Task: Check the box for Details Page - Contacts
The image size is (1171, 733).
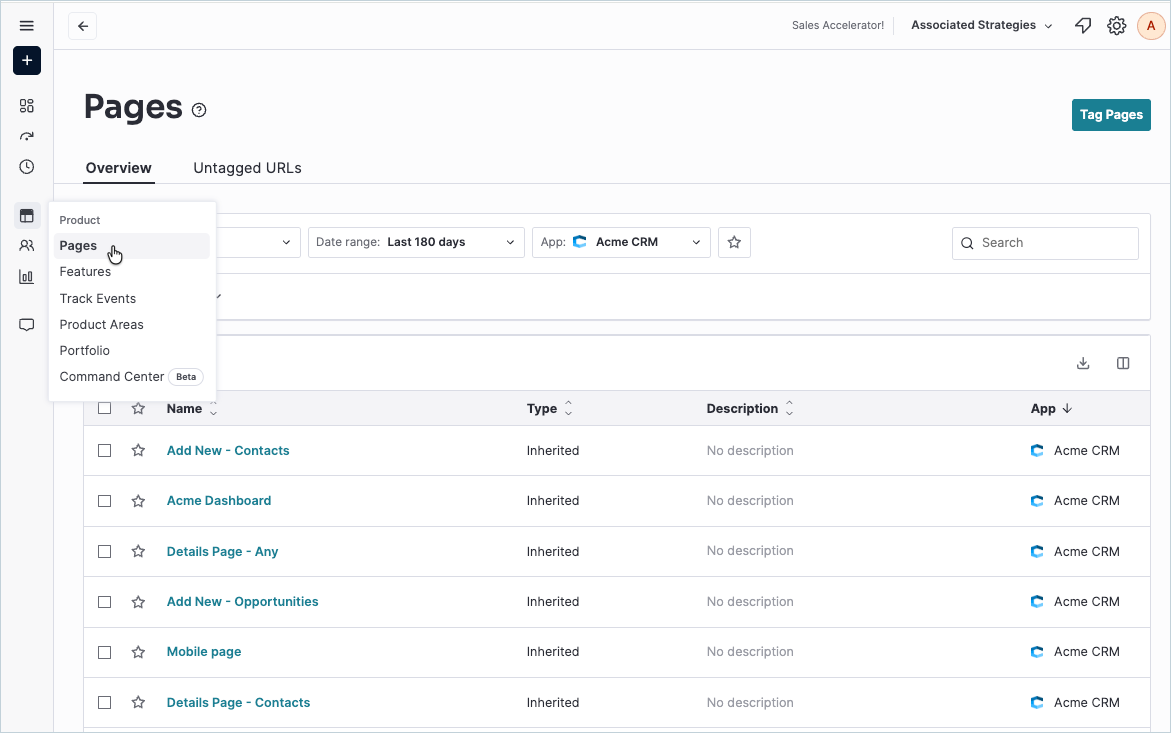Action: 105,702
